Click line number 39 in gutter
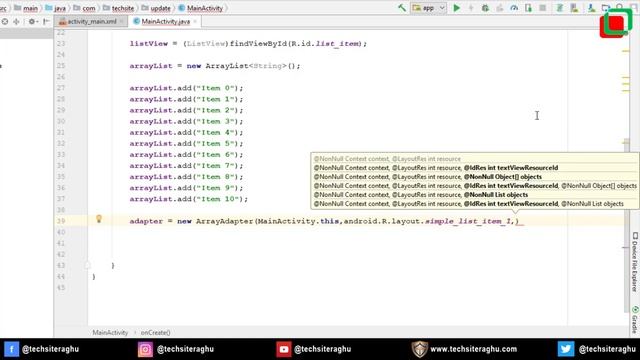The height and width of the screenshot is (360, 640). [x=61, y=221]
